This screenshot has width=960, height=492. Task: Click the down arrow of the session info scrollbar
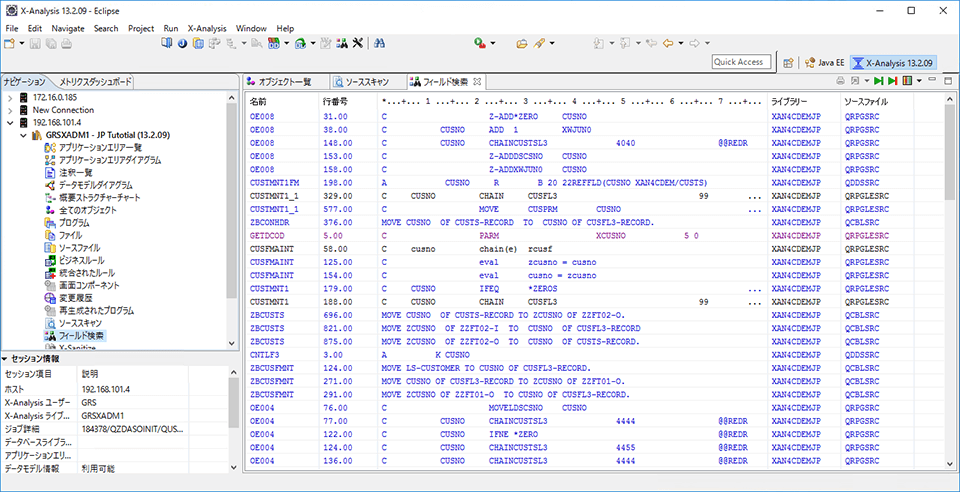click(233, 466)
